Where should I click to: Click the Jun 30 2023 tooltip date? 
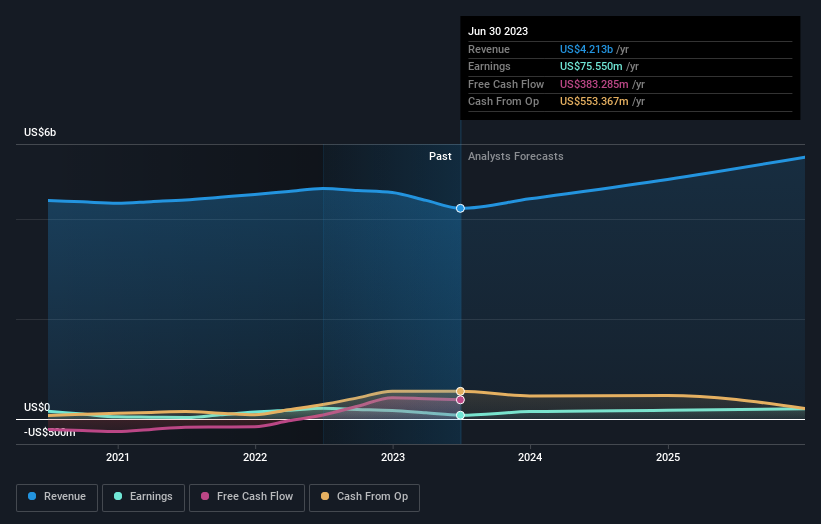pos(498,31)
